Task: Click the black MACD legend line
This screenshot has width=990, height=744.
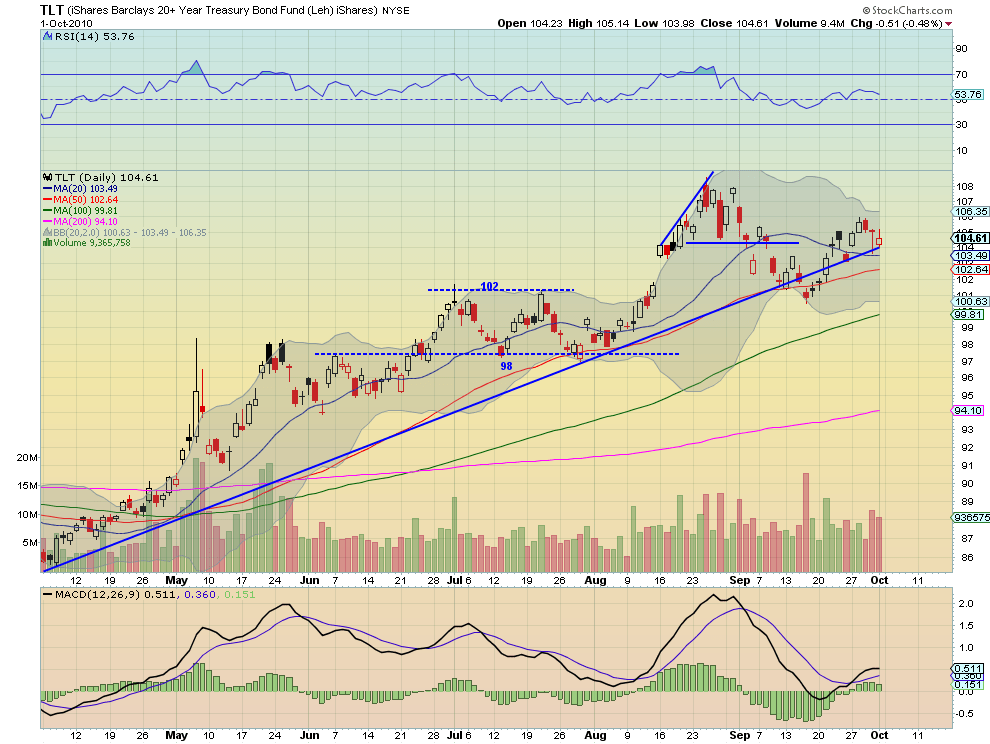Action: [x=47, y=594]
